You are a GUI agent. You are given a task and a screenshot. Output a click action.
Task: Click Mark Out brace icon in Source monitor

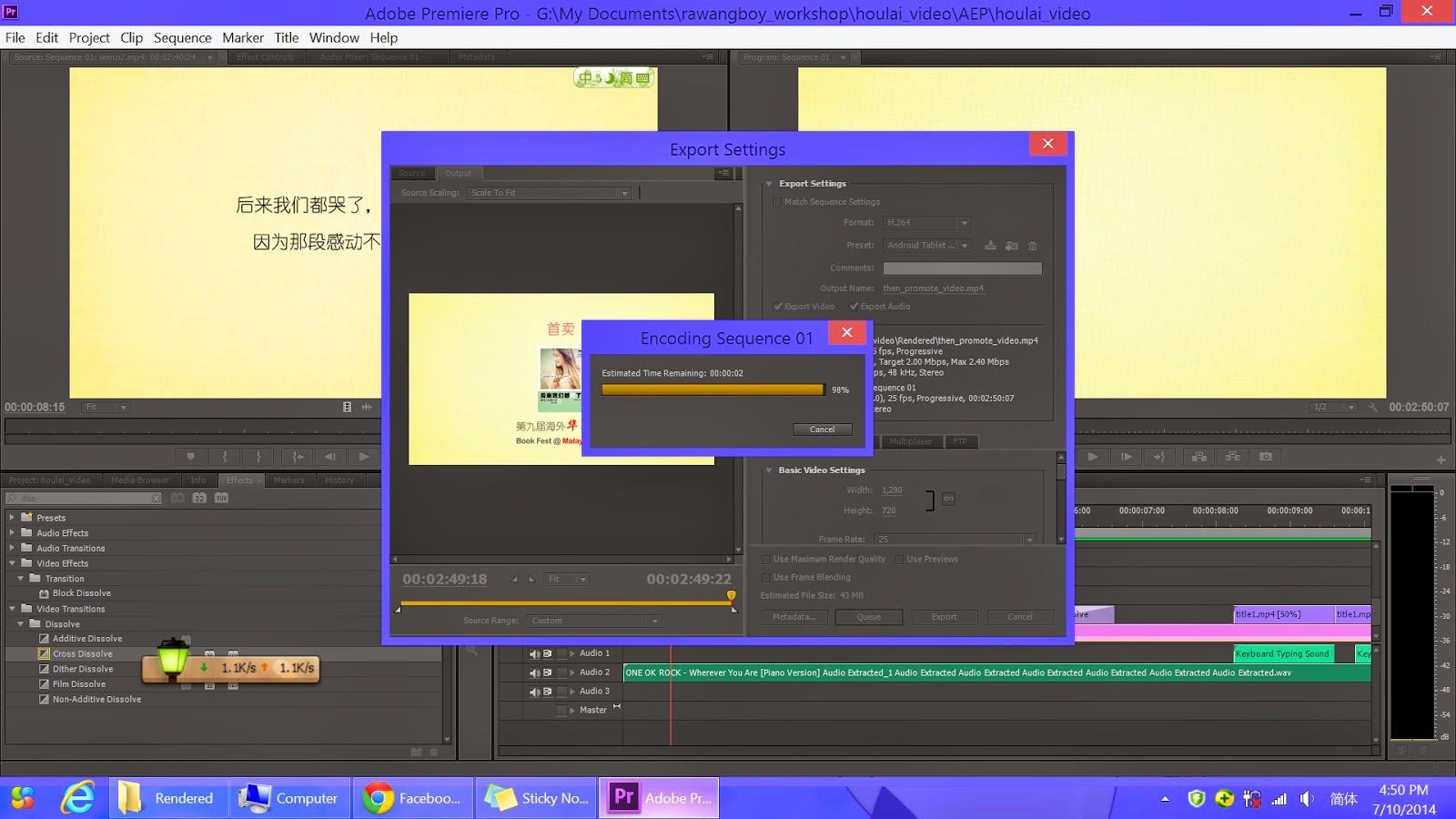pyautogui.click(x=258, y=457)
